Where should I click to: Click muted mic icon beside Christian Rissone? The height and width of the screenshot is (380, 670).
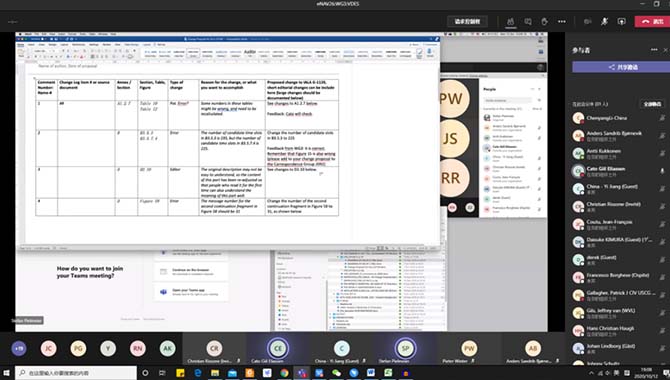point(662,206)
